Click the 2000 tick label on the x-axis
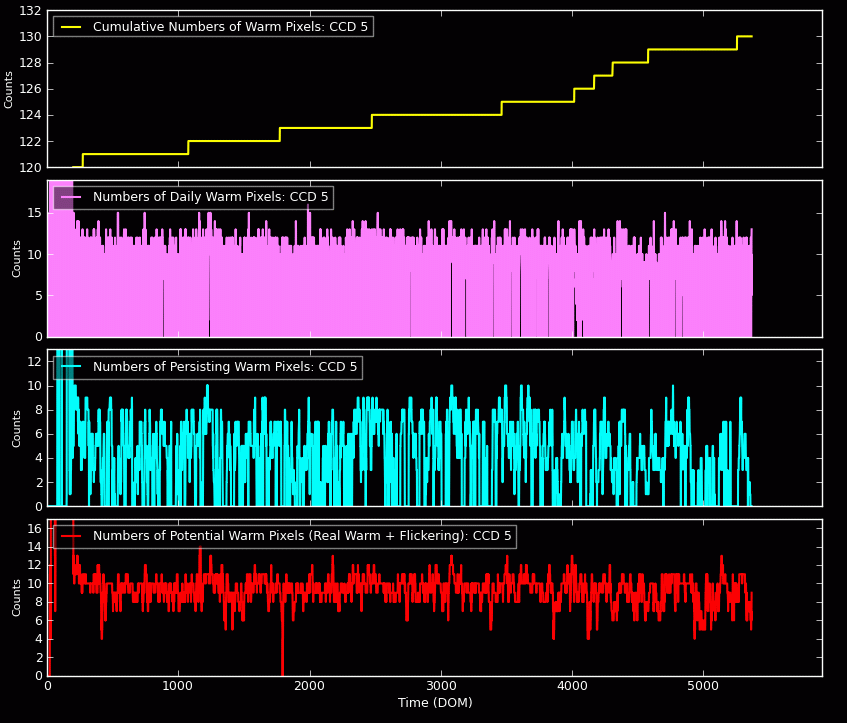The width and height of the screenshot is (847, 723). click(x=310, y=687)
